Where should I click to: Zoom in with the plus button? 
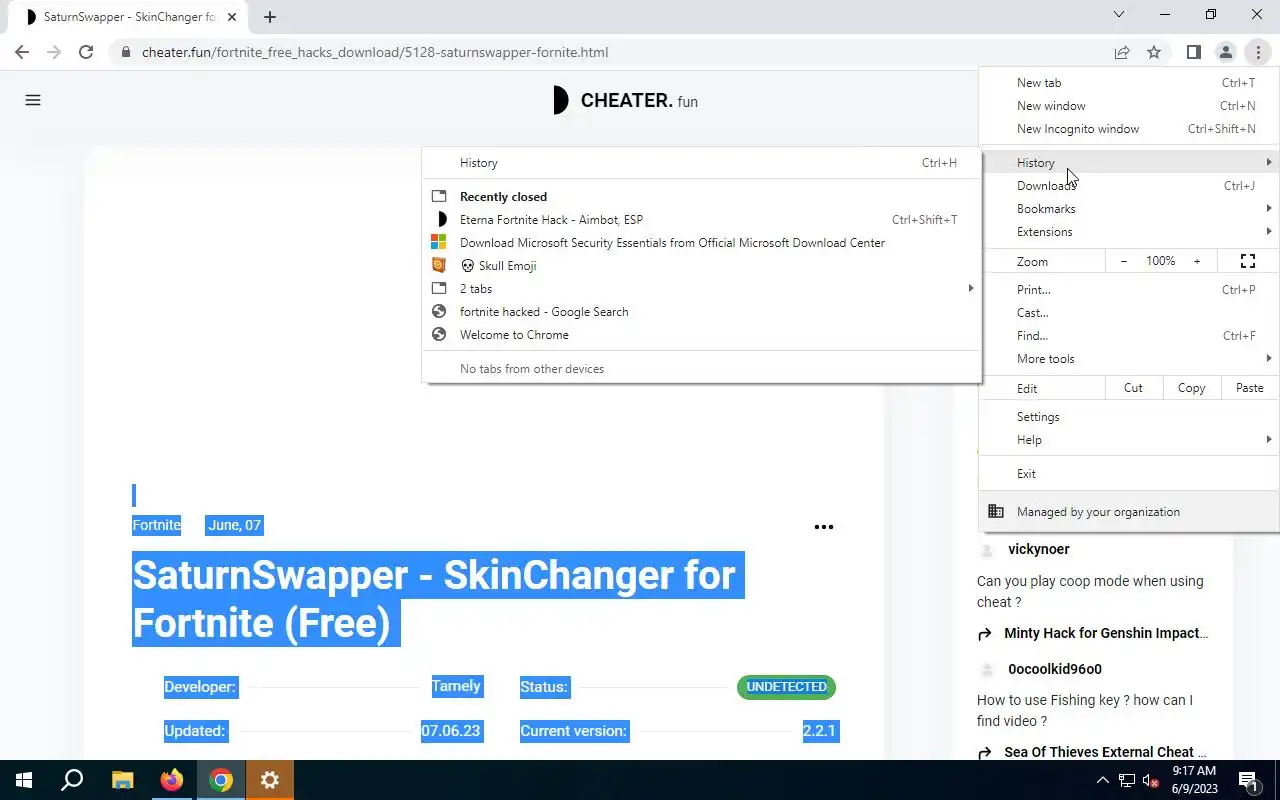point(1197,261)
